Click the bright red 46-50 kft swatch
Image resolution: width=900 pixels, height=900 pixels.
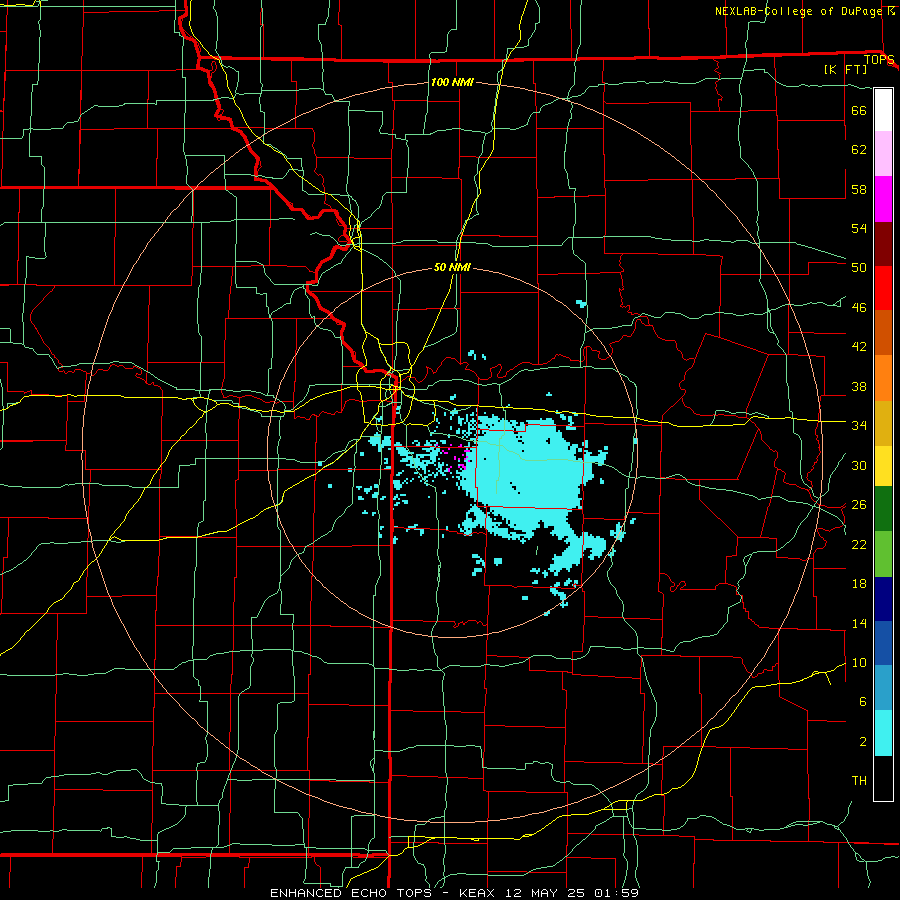(883, 288)
